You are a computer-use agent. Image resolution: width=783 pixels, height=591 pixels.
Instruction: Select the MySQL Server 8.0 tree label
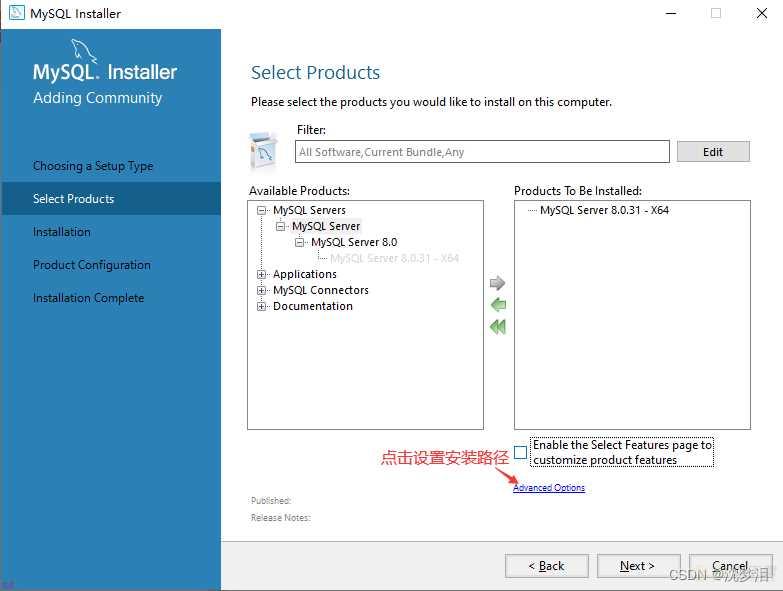(354, 242)
